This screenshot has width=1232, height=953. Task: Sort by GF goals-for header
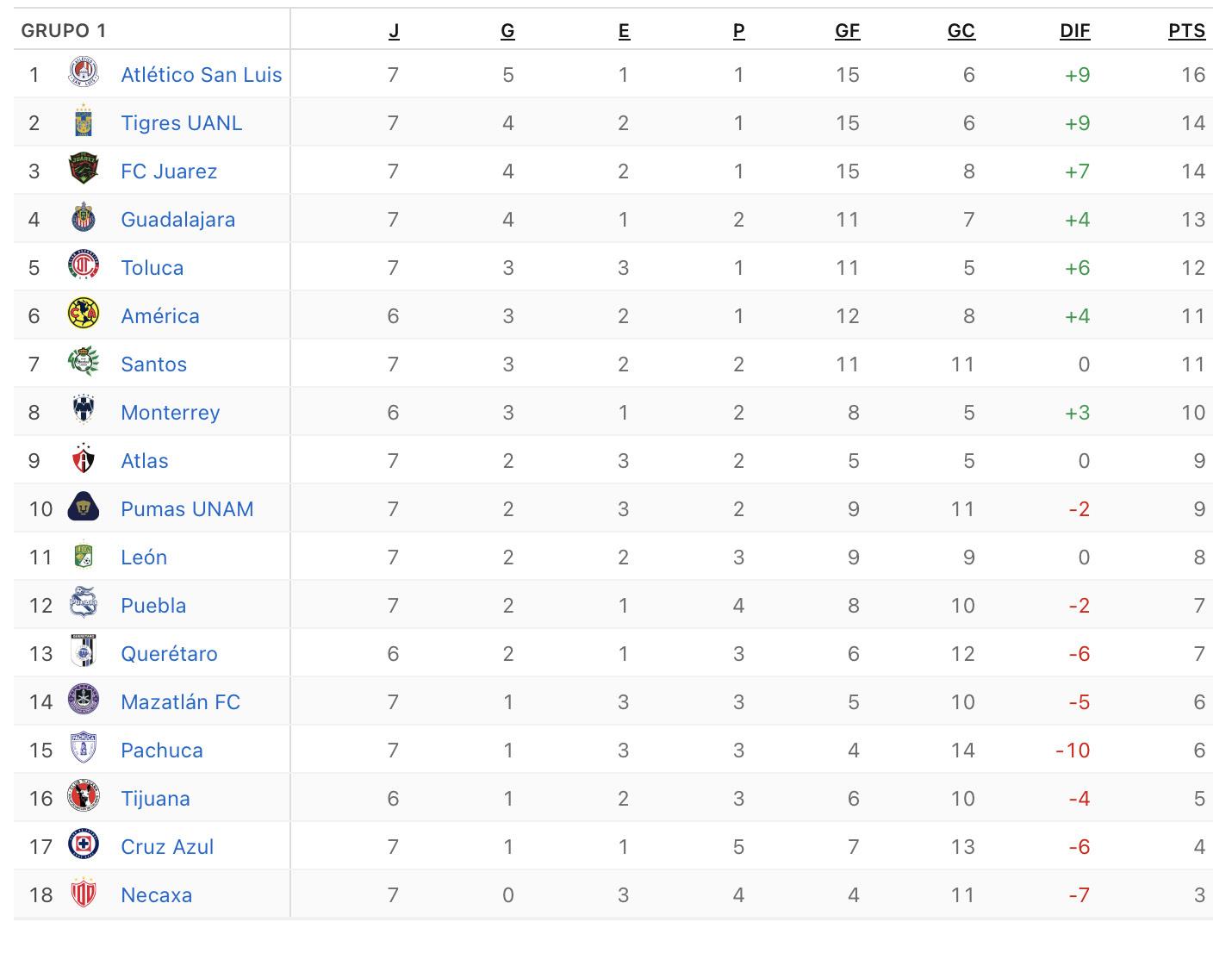tap(847, 31)
